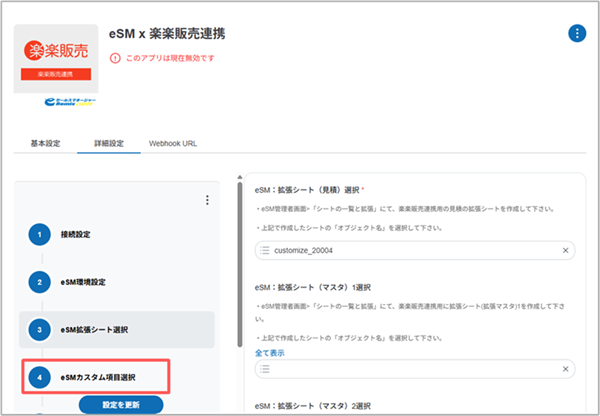
Task: Go to the 接続設定 step
Action: click(77, 234)
